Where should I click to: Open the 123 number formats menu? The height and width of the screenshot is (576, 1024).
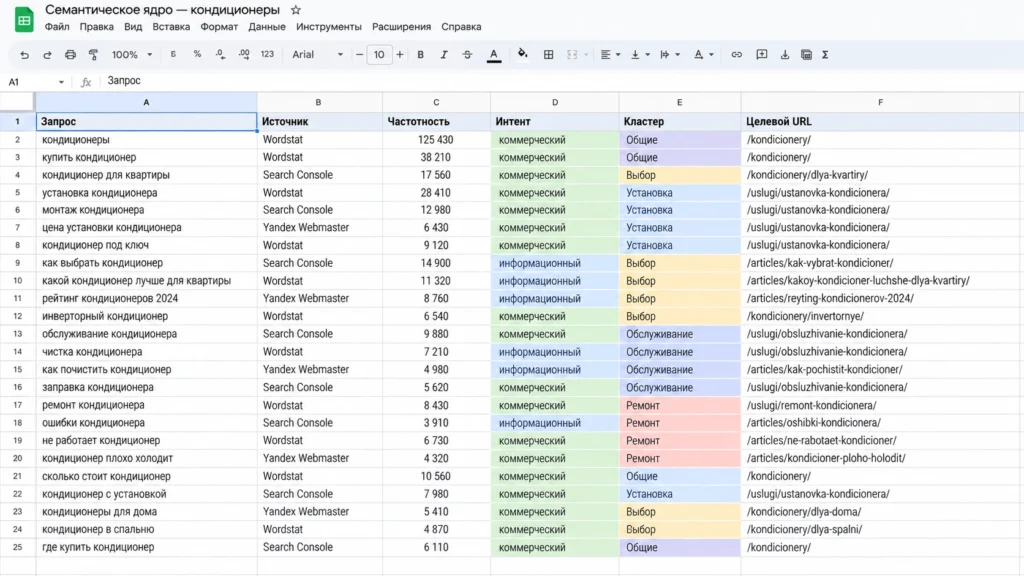(x=267, y=54)
